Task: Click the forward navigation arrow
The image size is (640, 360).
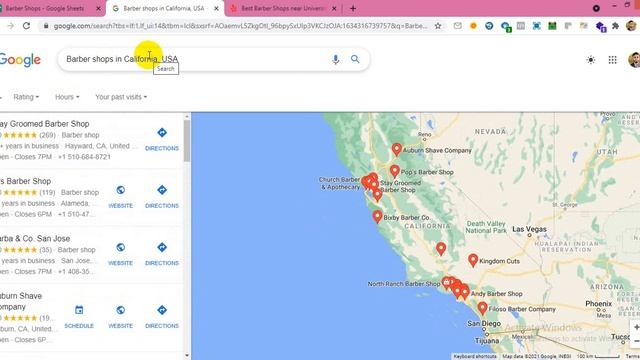Action: [11, 26]
